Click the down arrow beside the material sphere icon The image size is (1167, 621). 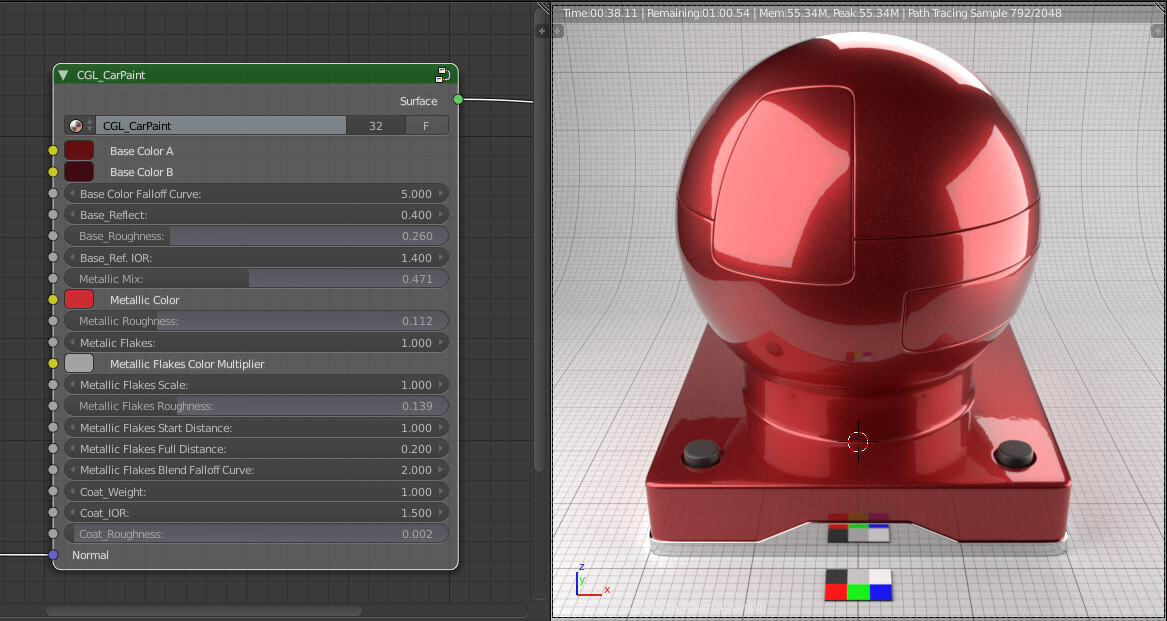click(90, 129)
